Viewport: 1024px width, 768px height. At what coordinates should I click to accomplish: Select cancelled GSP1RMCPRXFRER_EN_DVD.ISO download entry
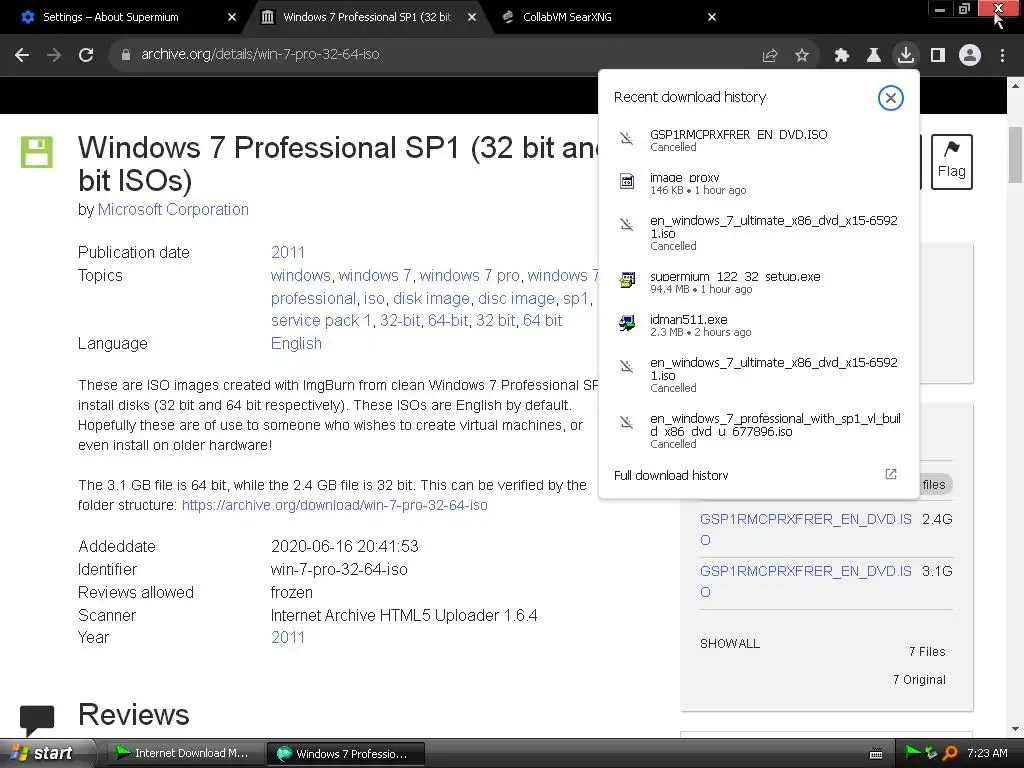pyautogui.click(x=759, y=140)
